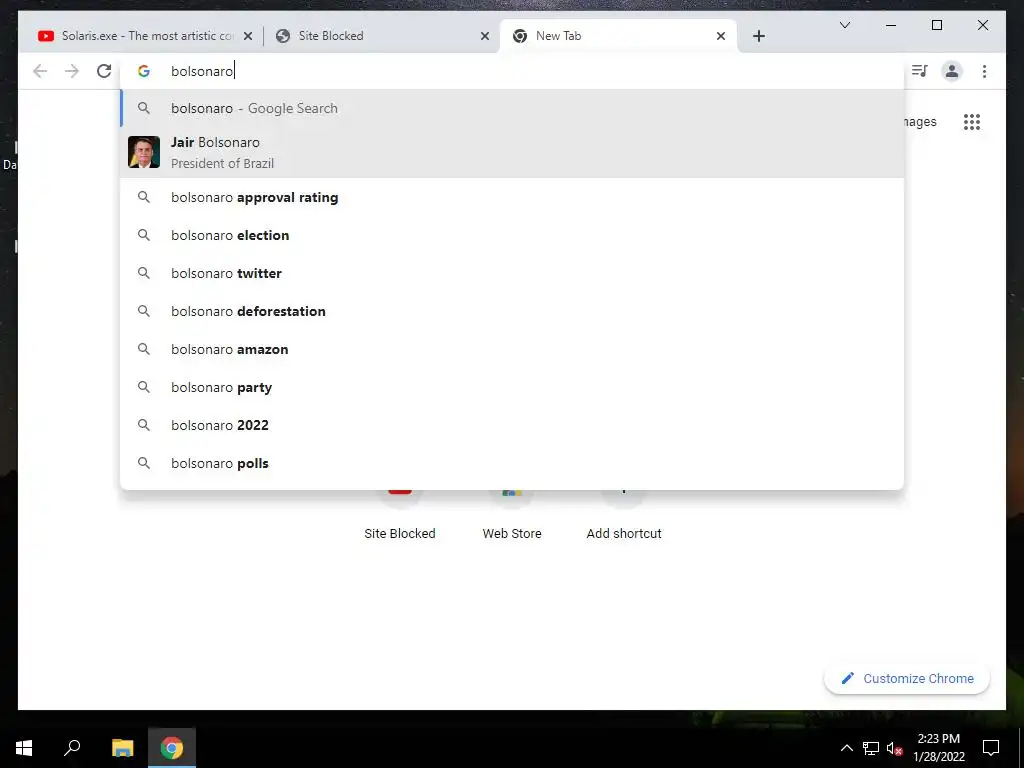Open the media control playlist icon

pos(920,71)
